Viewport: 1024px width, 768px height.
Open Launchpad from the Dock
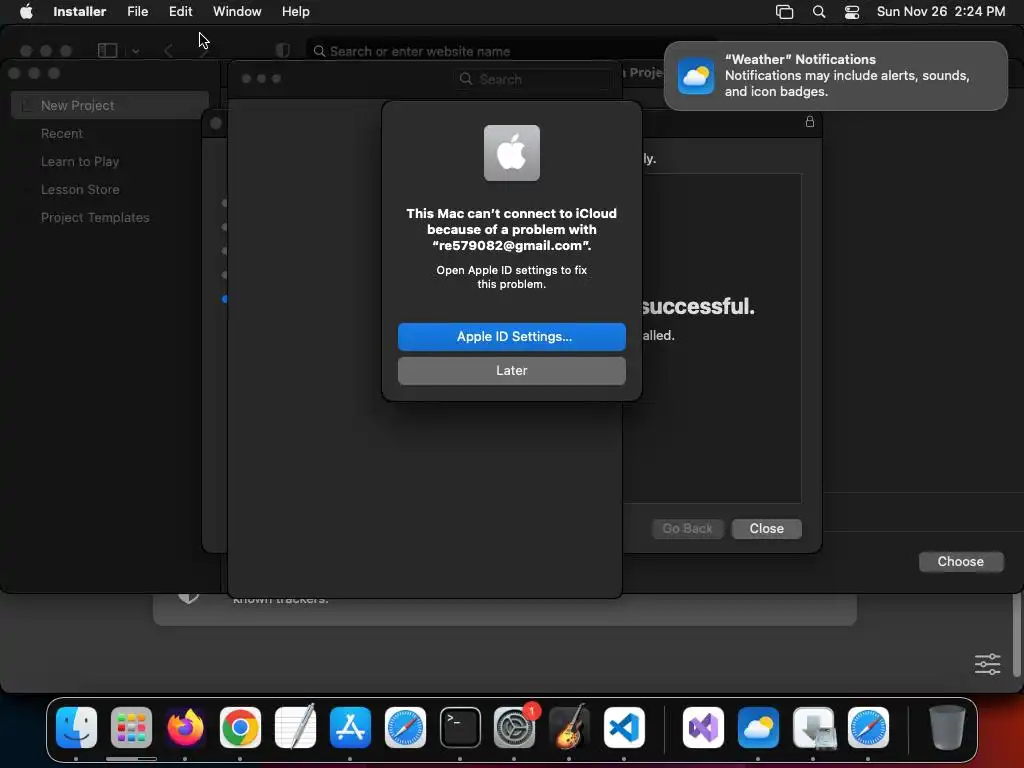(x=131, y=727)
